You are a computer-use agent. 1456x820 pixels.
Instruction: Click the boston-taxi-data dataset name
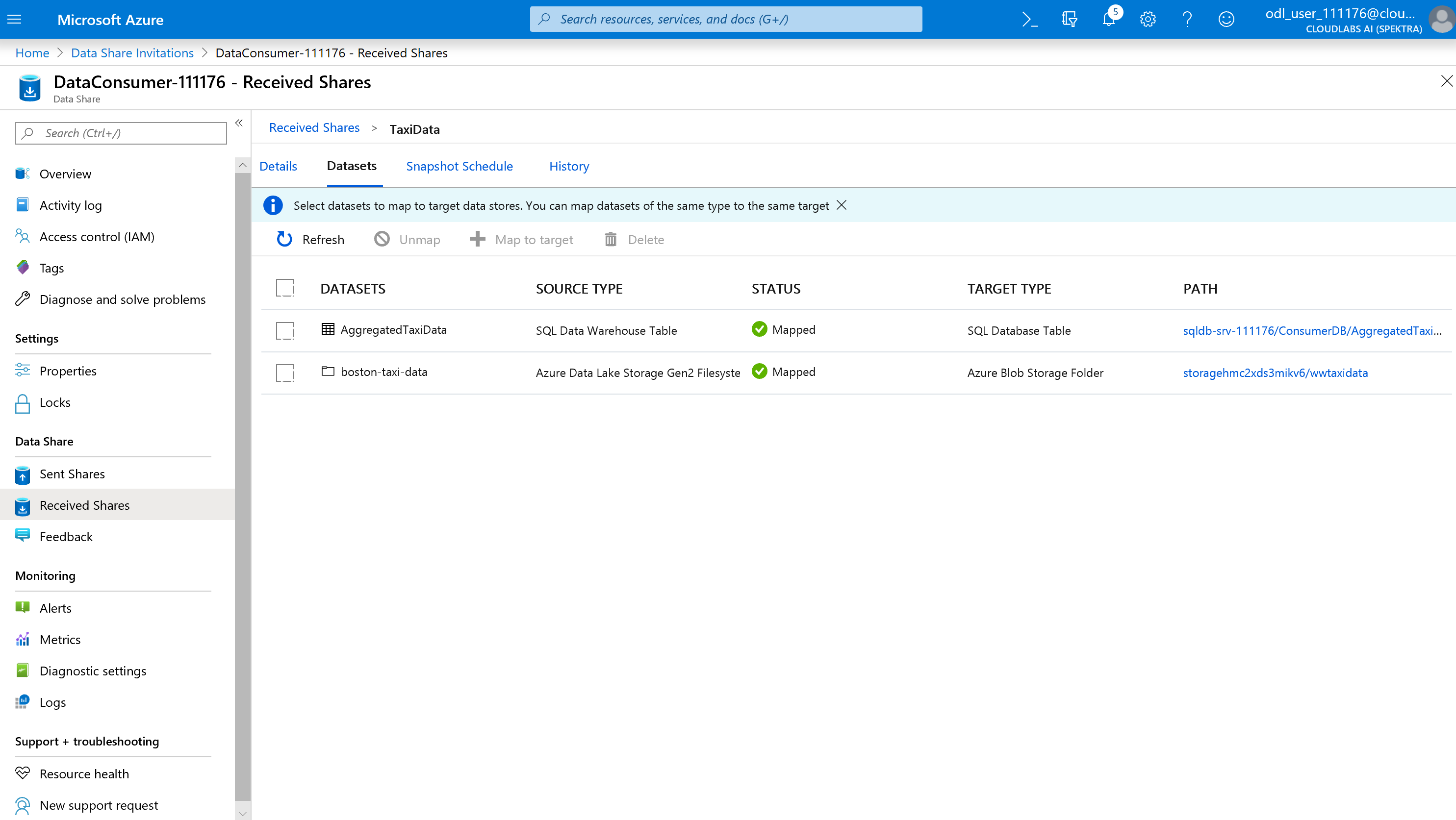point(384,372)
